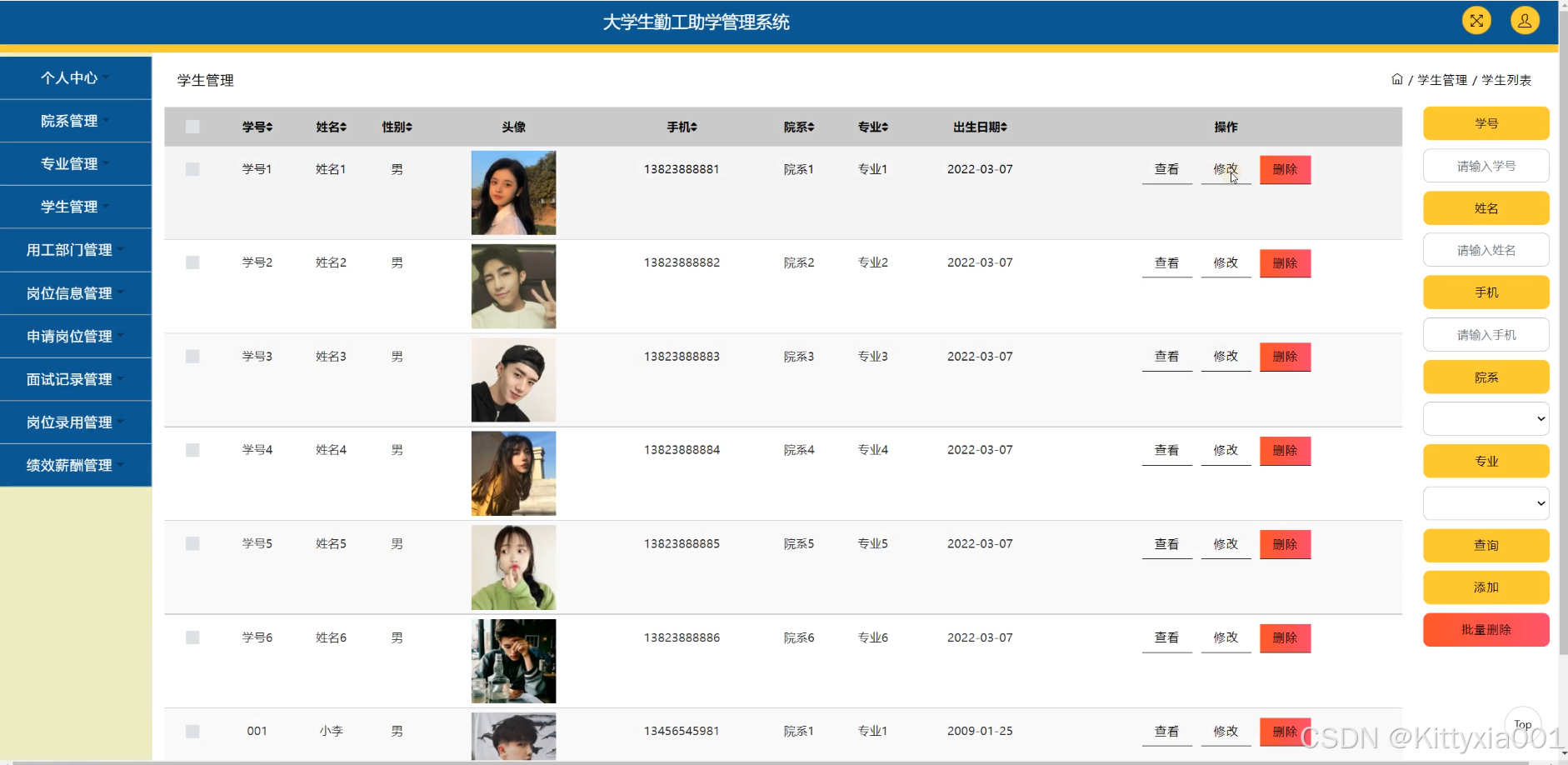The height and width of the screenshot is (765, 1568).
Task: Expand 面试记录管理 sidebar menu
Action: click(x=76, y=379)
